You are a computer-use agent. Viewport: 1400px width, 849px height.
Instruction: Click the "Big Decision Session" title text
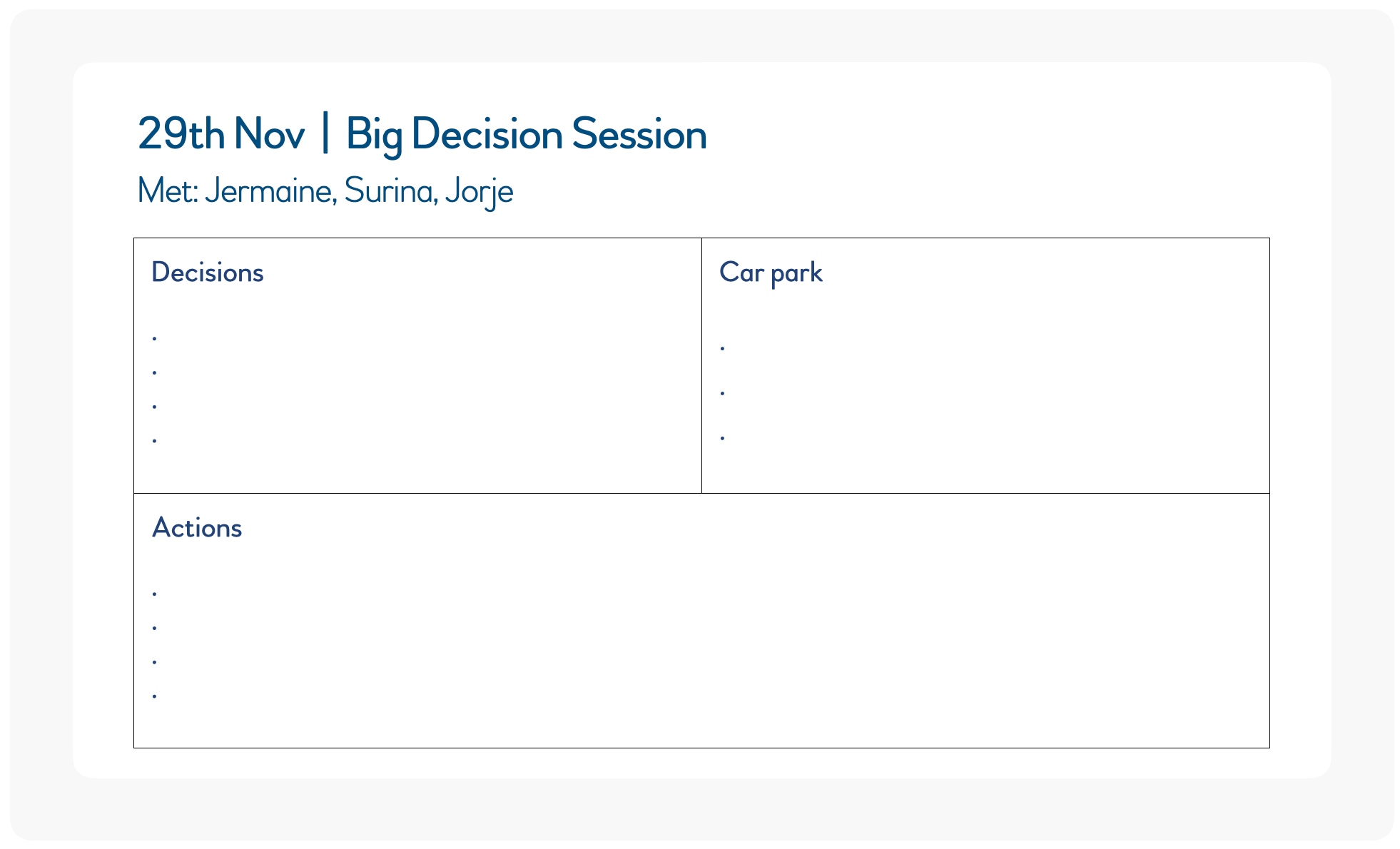[526, 134]
